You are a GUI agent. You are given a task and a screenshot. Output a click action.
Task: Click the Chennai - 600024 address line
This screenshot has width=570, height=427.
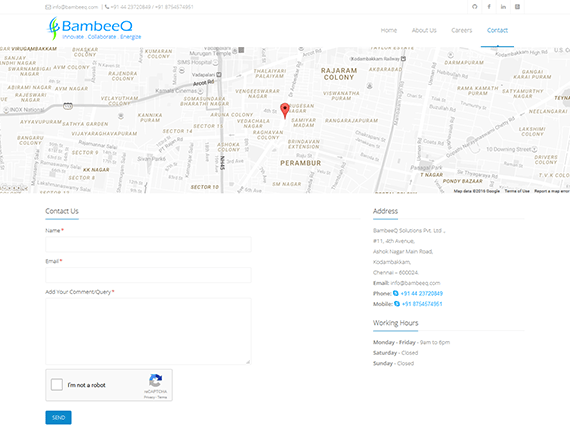click(x=396, y=272)
